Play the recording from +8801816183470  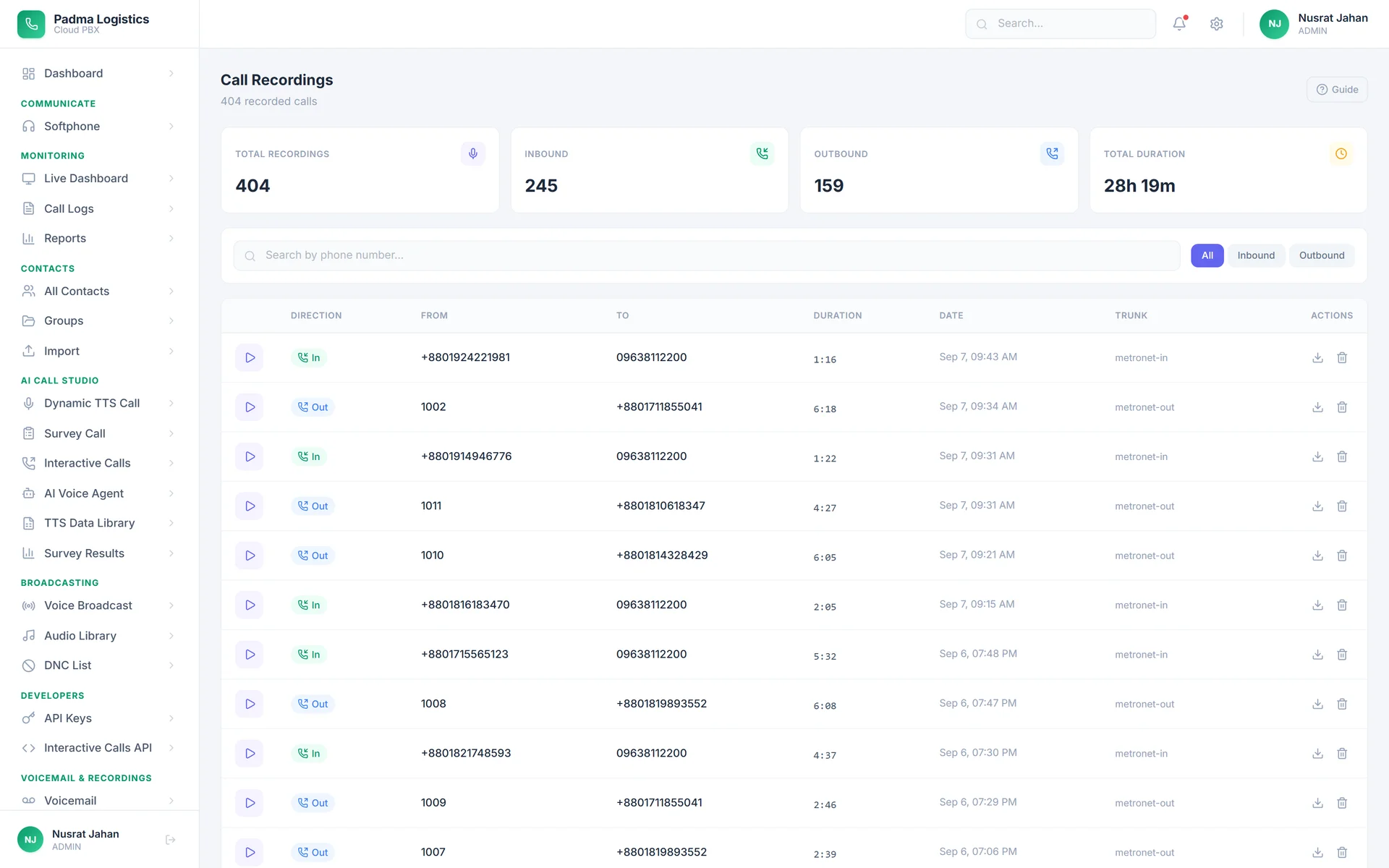coord(250,605)
